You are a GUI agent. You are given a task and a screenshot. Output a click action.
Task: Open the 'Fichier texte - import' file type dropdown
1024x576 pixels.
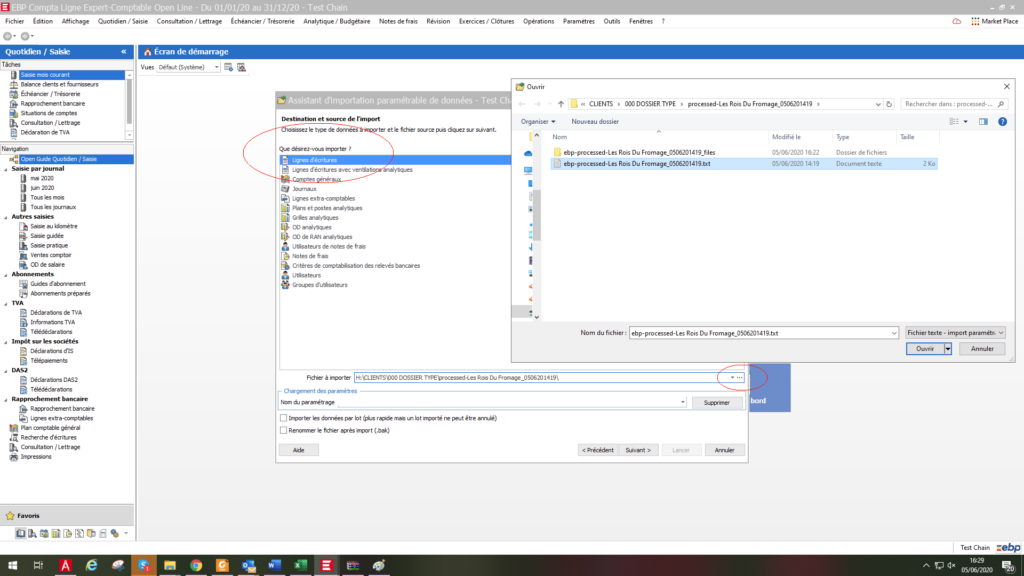[x=955, y=333]
